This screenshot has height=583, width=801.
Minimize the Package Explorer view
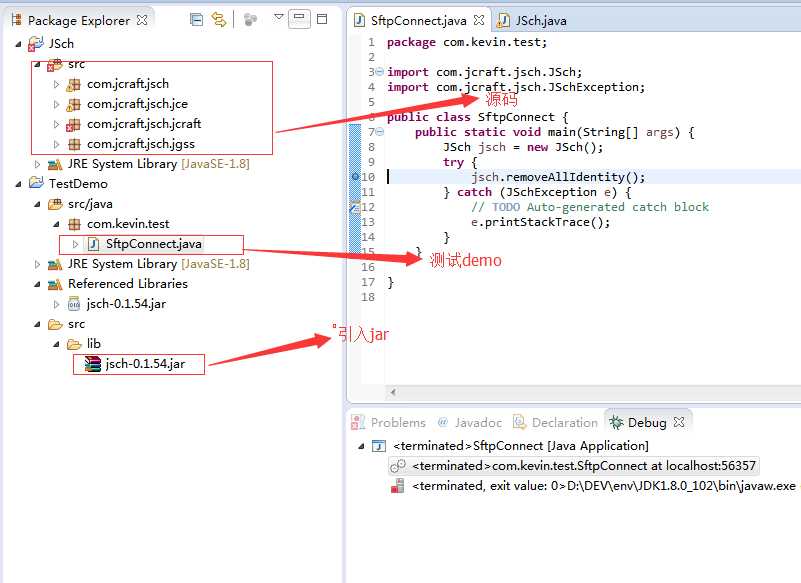pyautogui.click(x=299, y=18)
